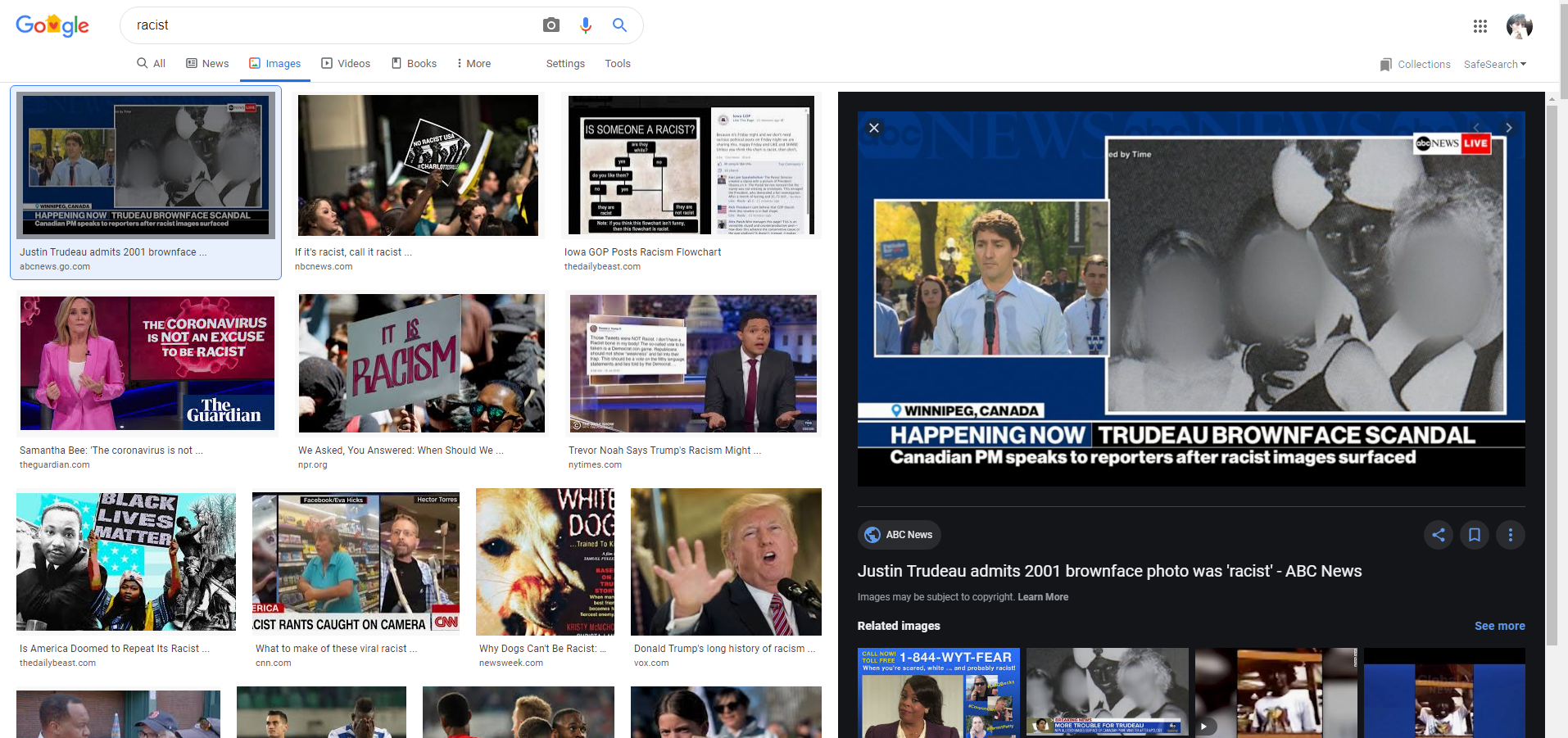Open the Collections link

1415,64
